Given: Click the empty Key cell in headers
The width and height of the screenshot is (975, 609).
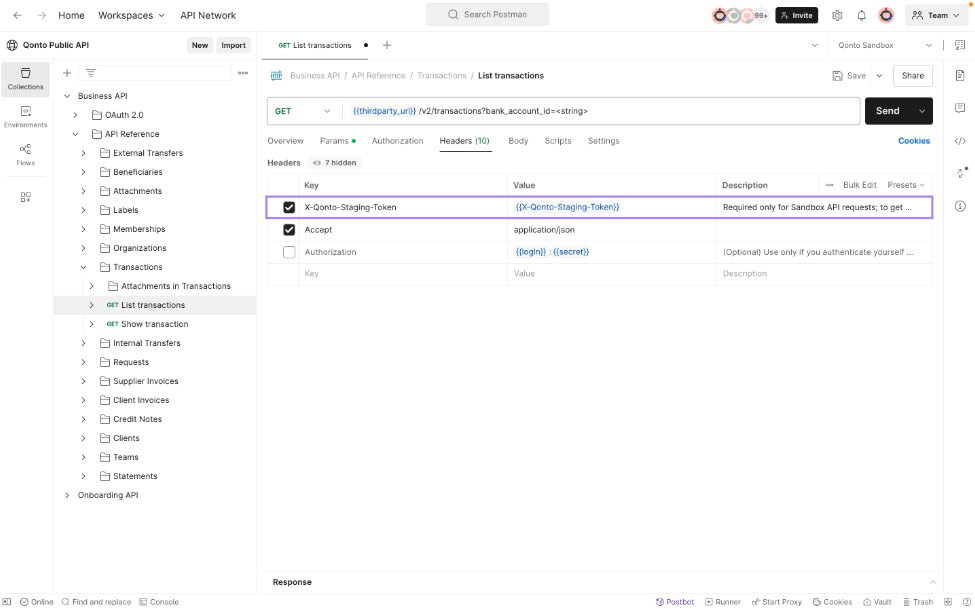Looking at the screenshot, I should [x=403, y=274].
